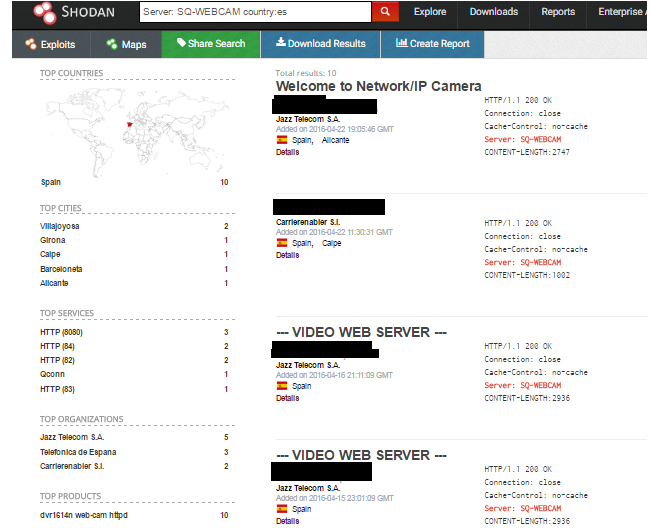This screenshot has width=651, height=528.
Task: Filter by Telefonica de Espana organization
Action: point(78,452)
